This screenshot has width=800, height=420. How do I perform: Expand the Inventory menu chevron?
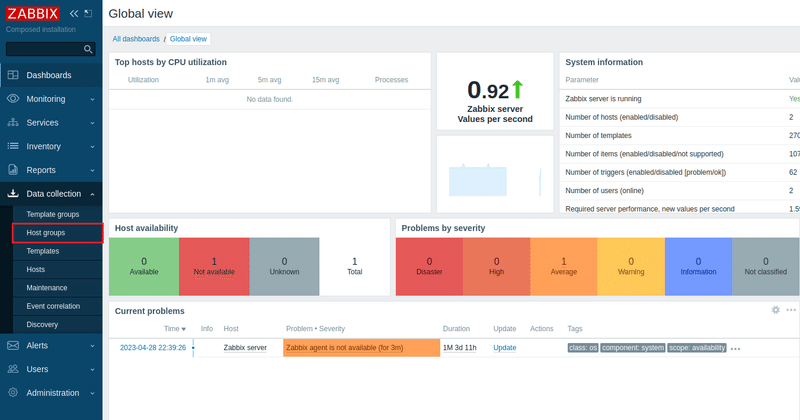92,147
